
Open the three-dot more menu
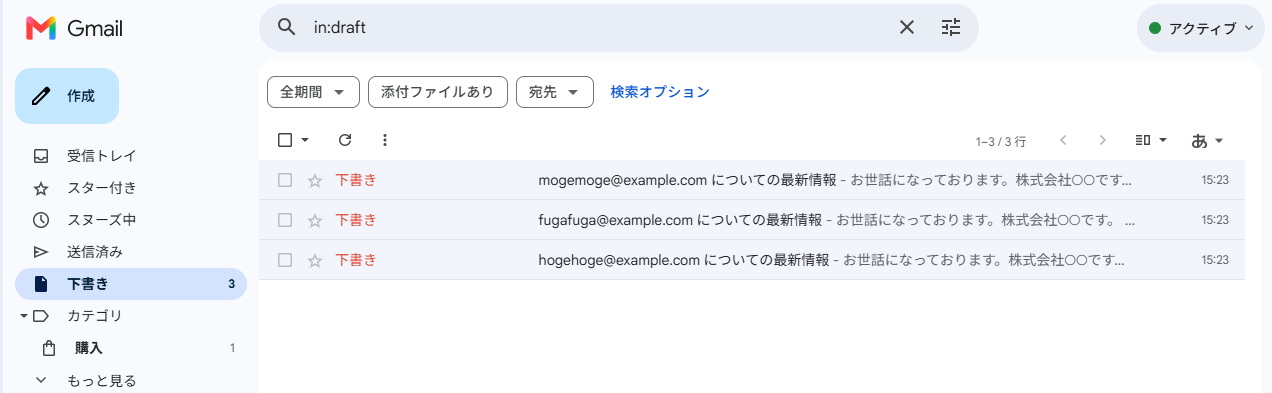(385, 140)
